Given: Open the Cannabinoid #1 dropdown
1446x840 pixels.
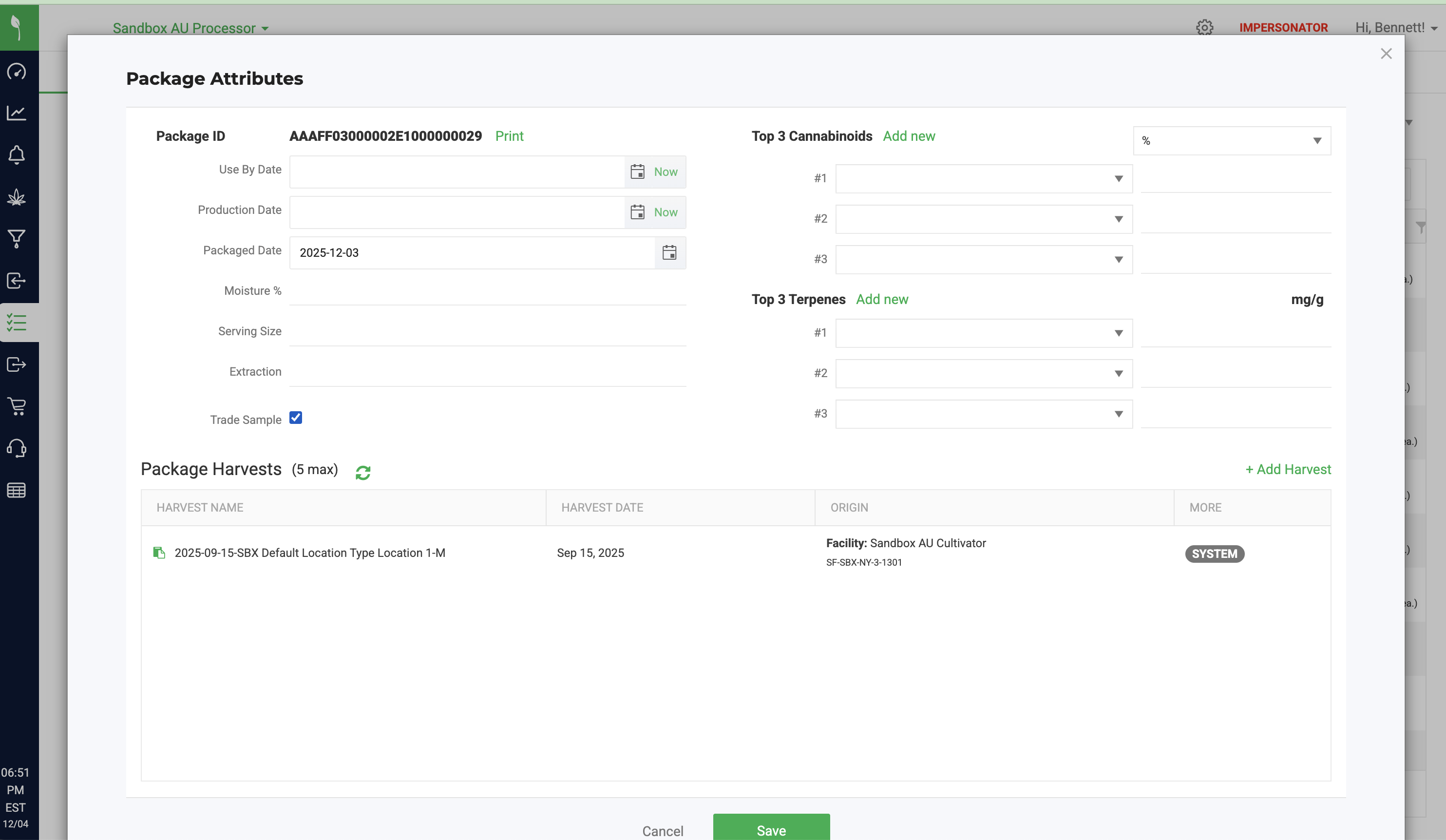Looking at the screenshot, I should [x=984, y=179].
